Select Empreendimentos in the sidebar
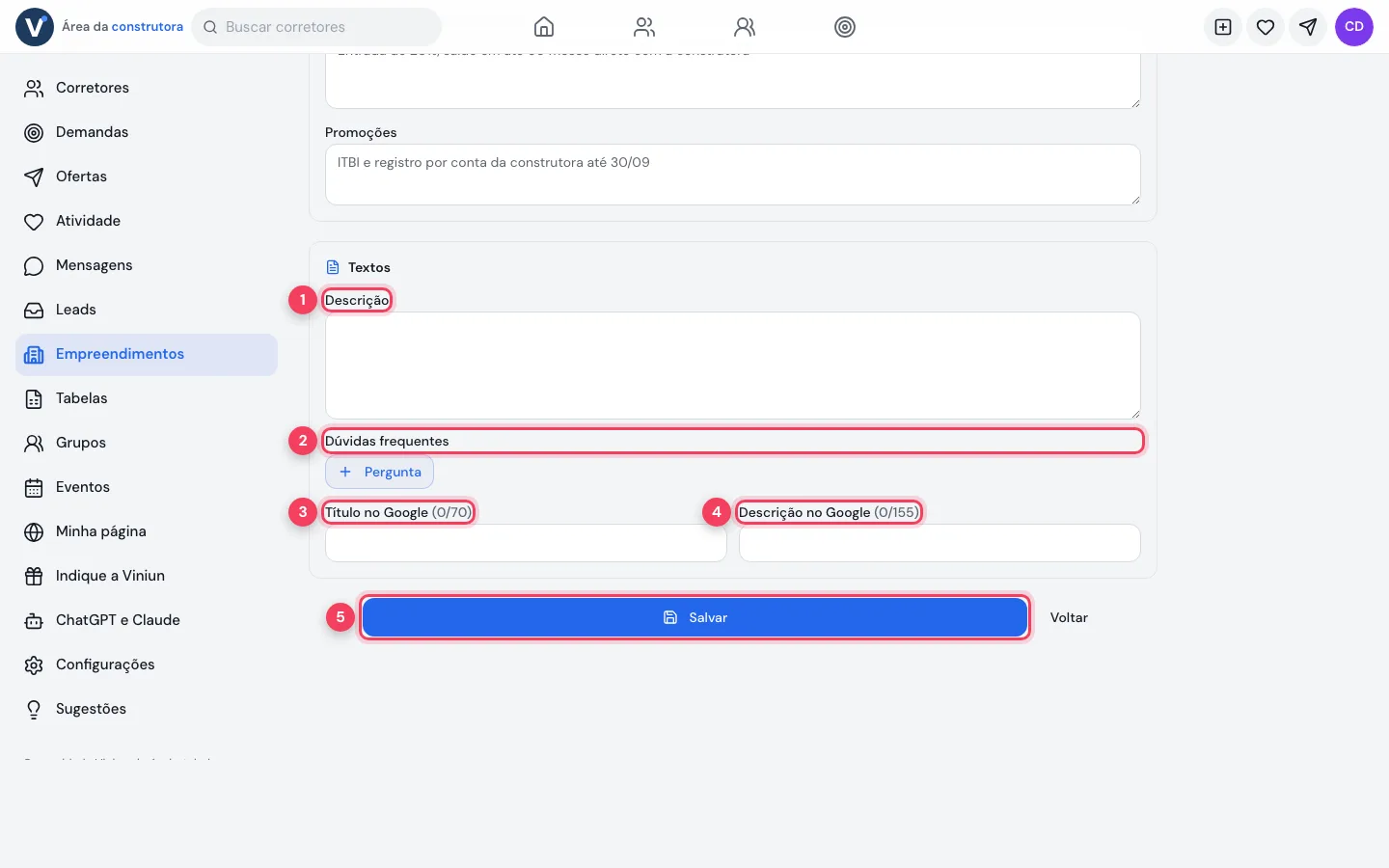The image size is (1389, 868). point(147,355)
